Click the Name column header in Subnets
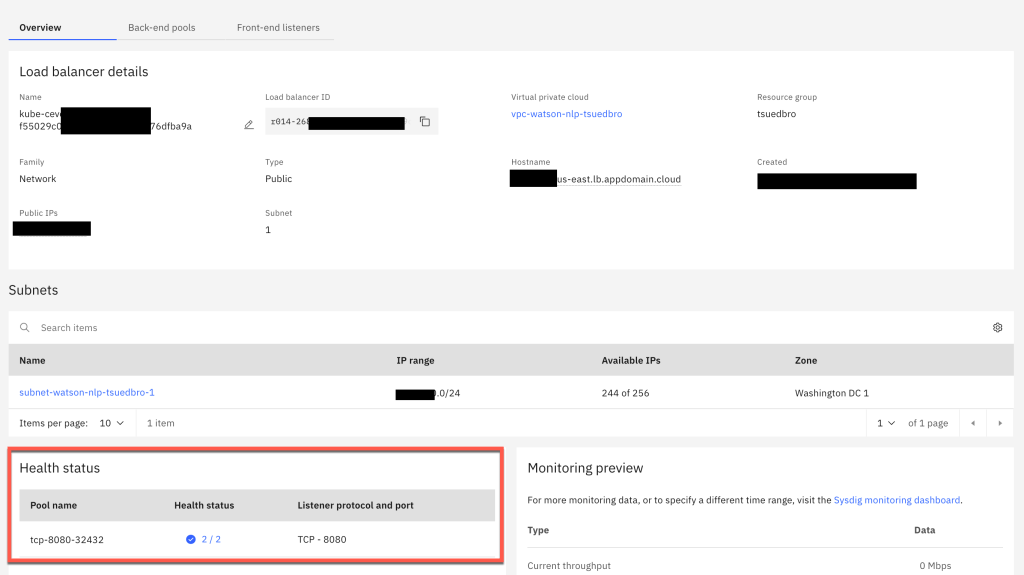Image resolution: width=1024 pixels, height=575 pixels. pyautogui.click(x=32, y=360)
